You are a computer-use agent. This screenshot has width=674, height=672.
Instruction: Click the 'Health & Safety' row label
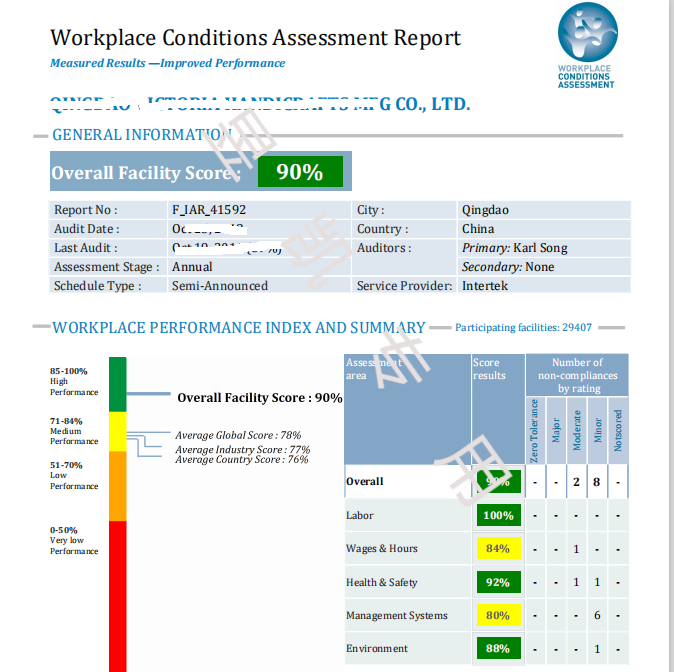click(x=382, y=582)
